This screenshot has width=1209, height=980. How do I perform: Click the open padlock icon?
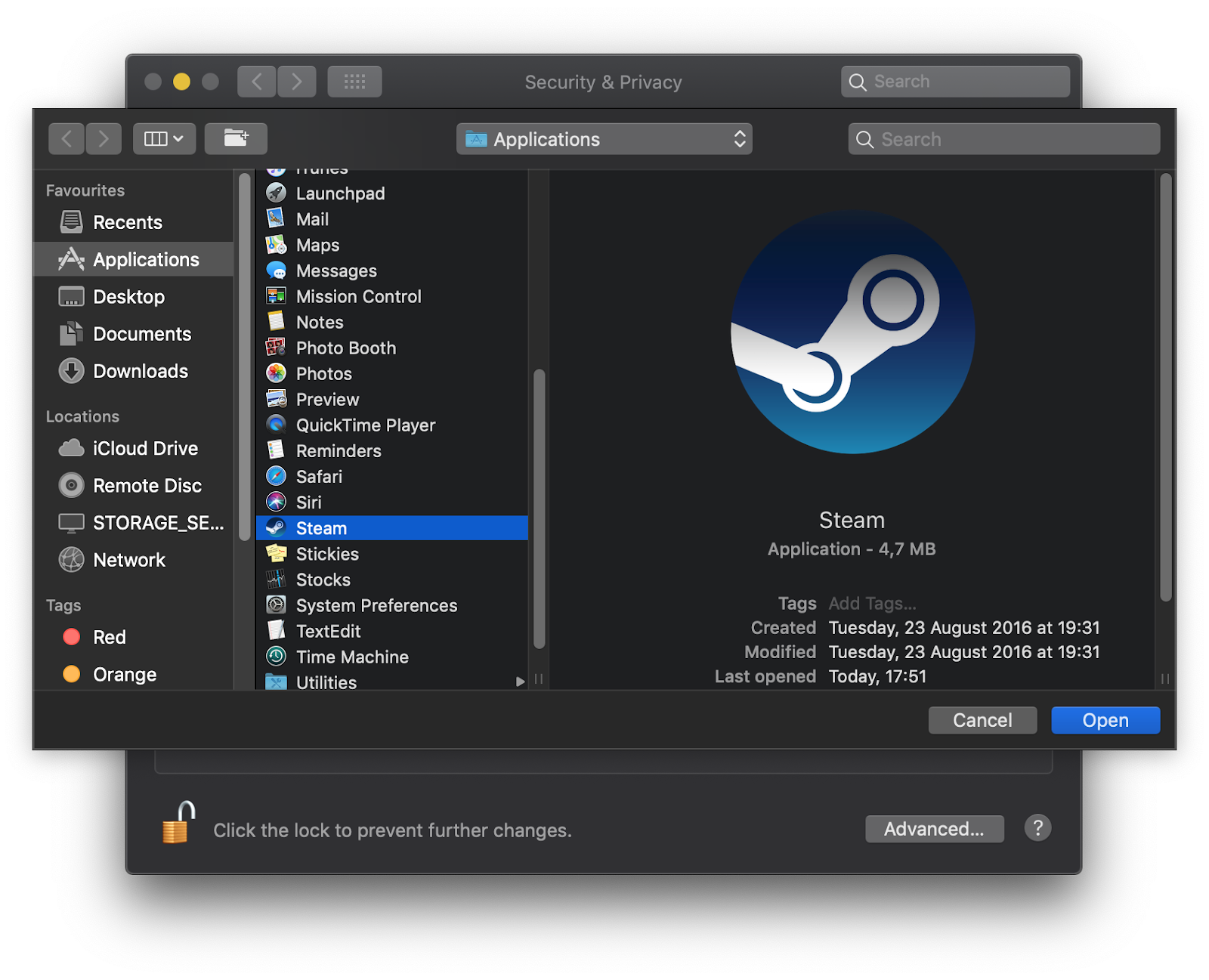(x=178, y=823)
